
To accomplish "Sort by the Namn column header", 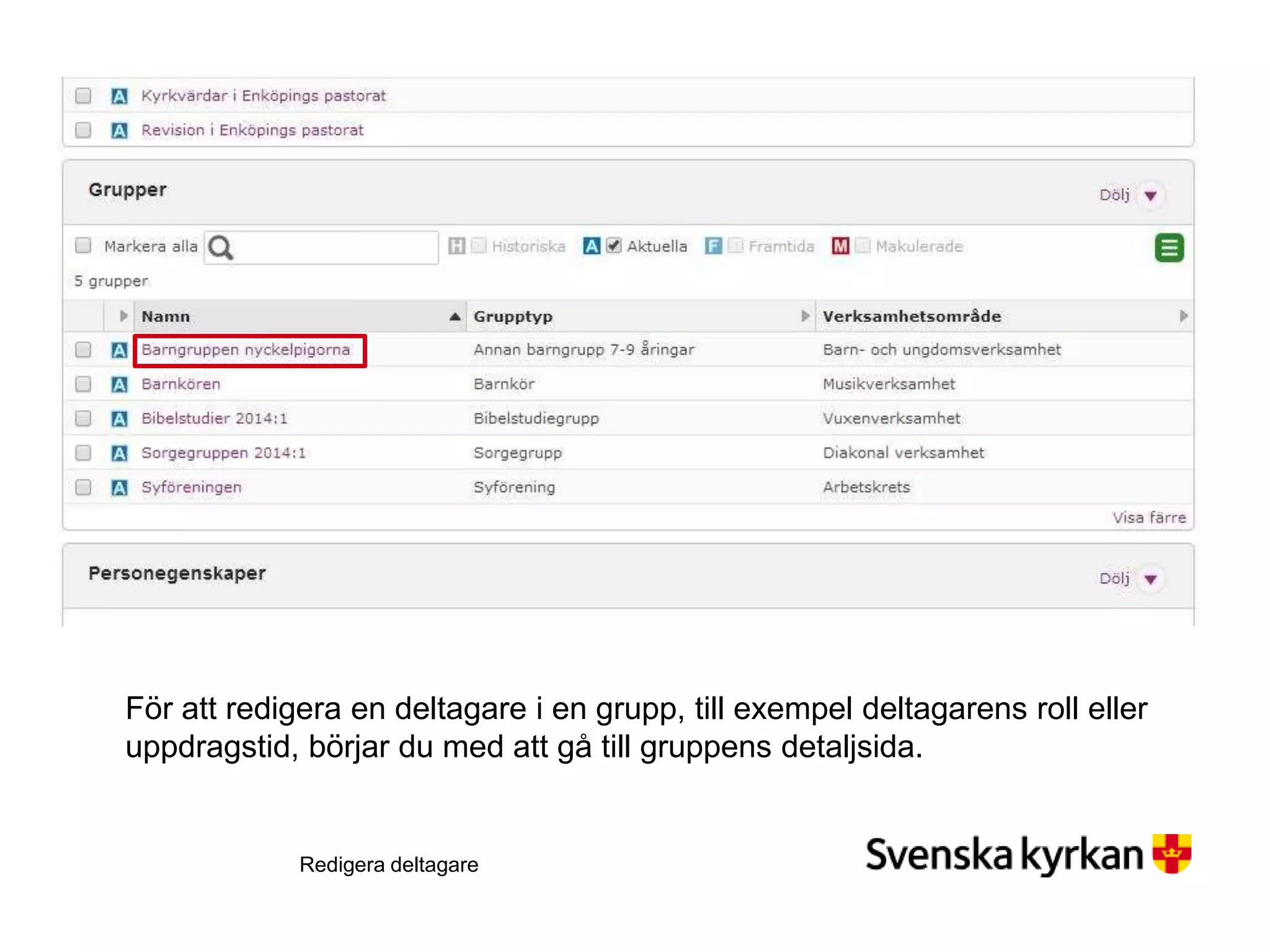I will click(166, 316).
